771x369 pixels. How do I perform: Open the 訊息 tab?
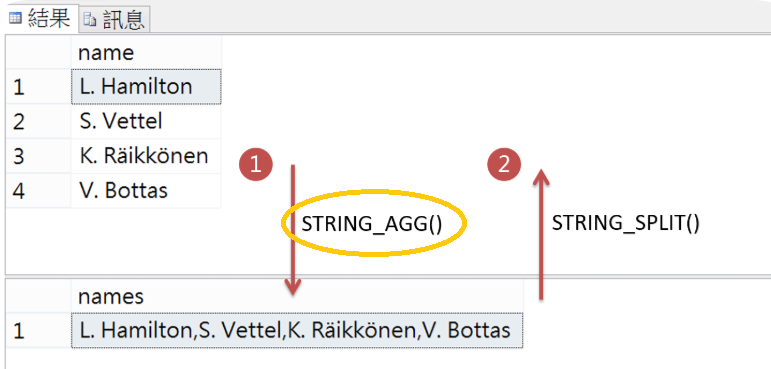(114, 20)
